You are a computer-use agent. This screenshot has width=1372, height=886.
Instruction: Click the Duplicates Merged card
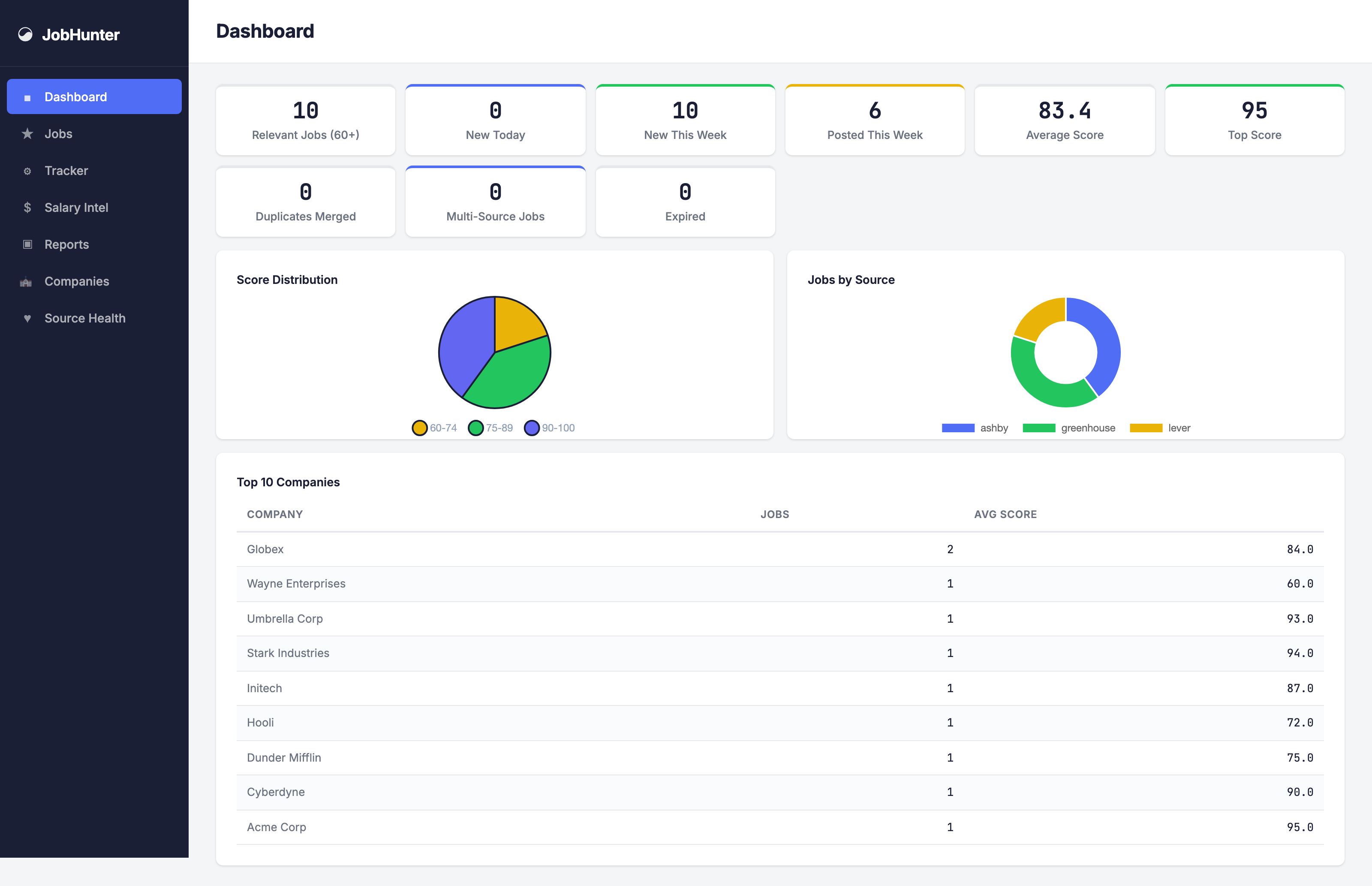pyautogui.click(x=305, y=202)
